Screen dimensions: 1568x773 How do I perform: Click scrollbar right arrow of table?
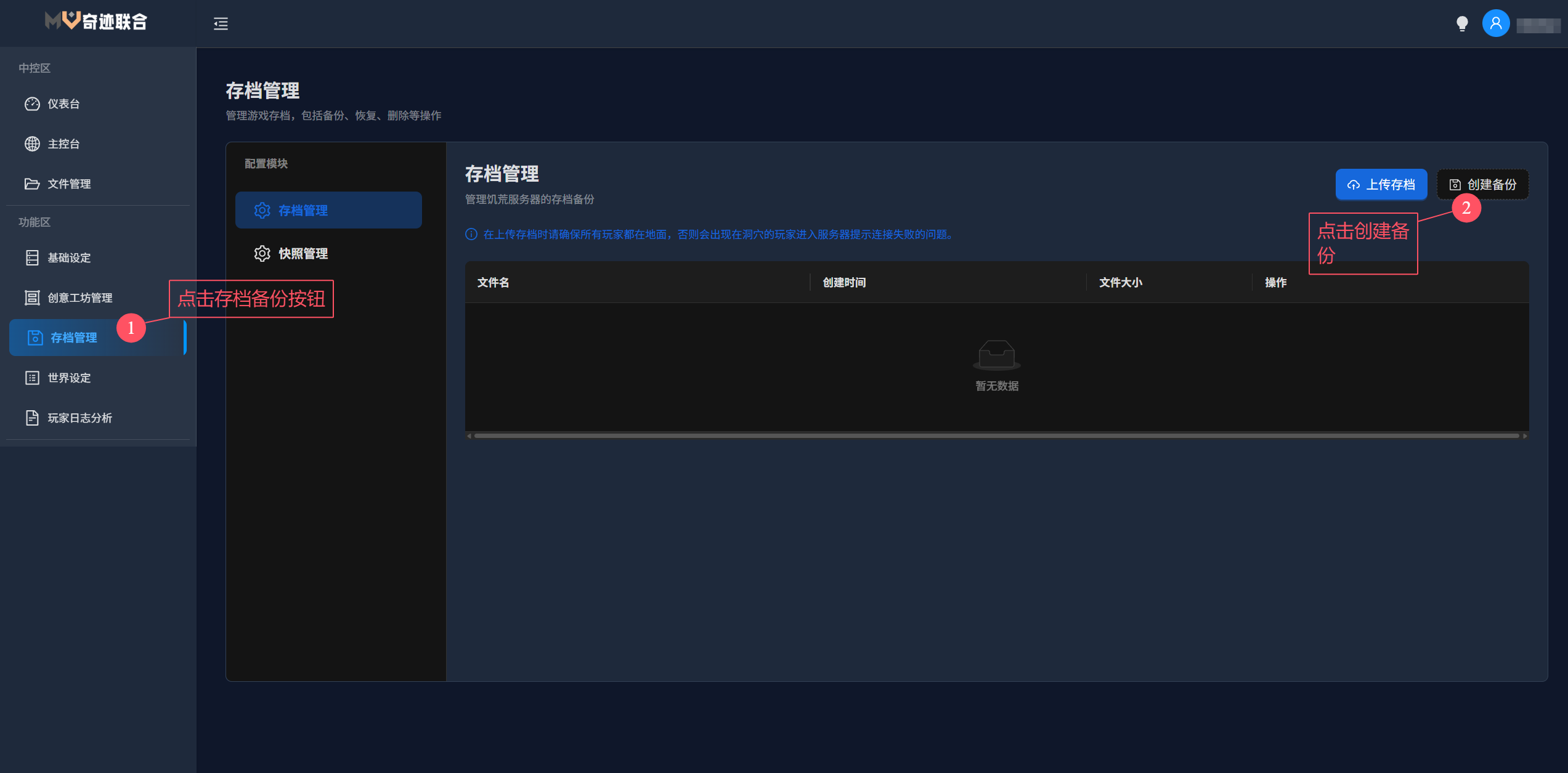tap(1525, 436)
